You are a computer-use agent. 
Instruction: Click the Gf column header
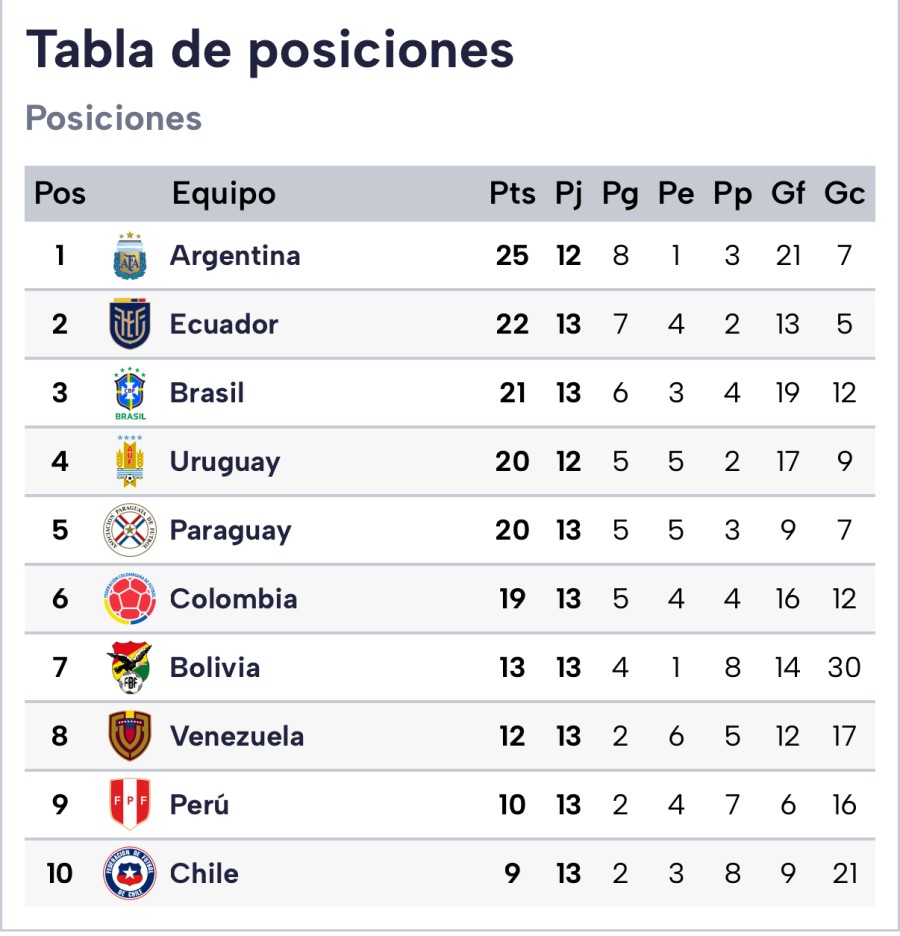tap(788, 193)
